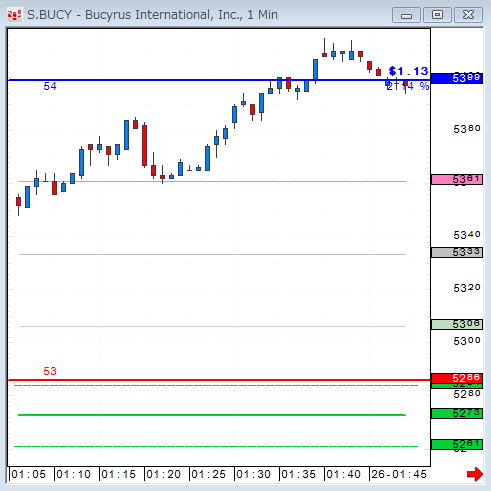Click the 01:40 time axis label
491x491 pixels.
click(x=343, y=474)
